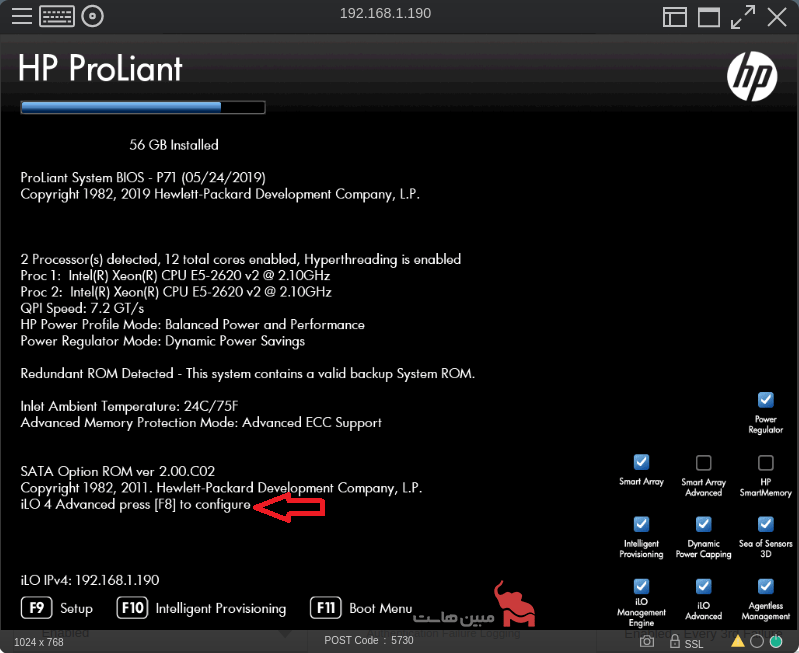Screen dimensions: 799x653
Task: Toggle the Smart Array Advanced checkbox
Action: click(x=703, y=462)
